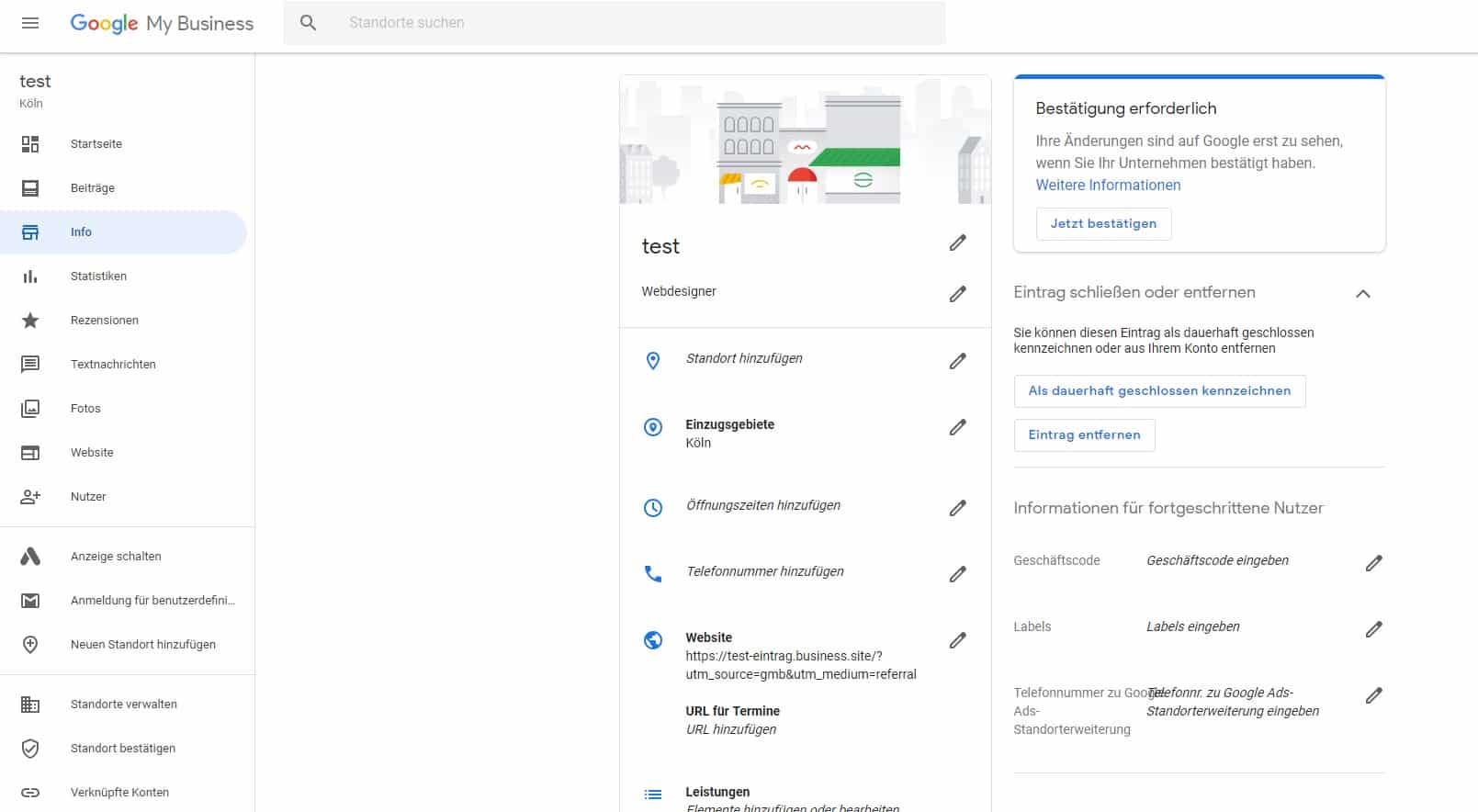Open Fotos in sidebar
The image size is (1478, 812).
[85, 409]
